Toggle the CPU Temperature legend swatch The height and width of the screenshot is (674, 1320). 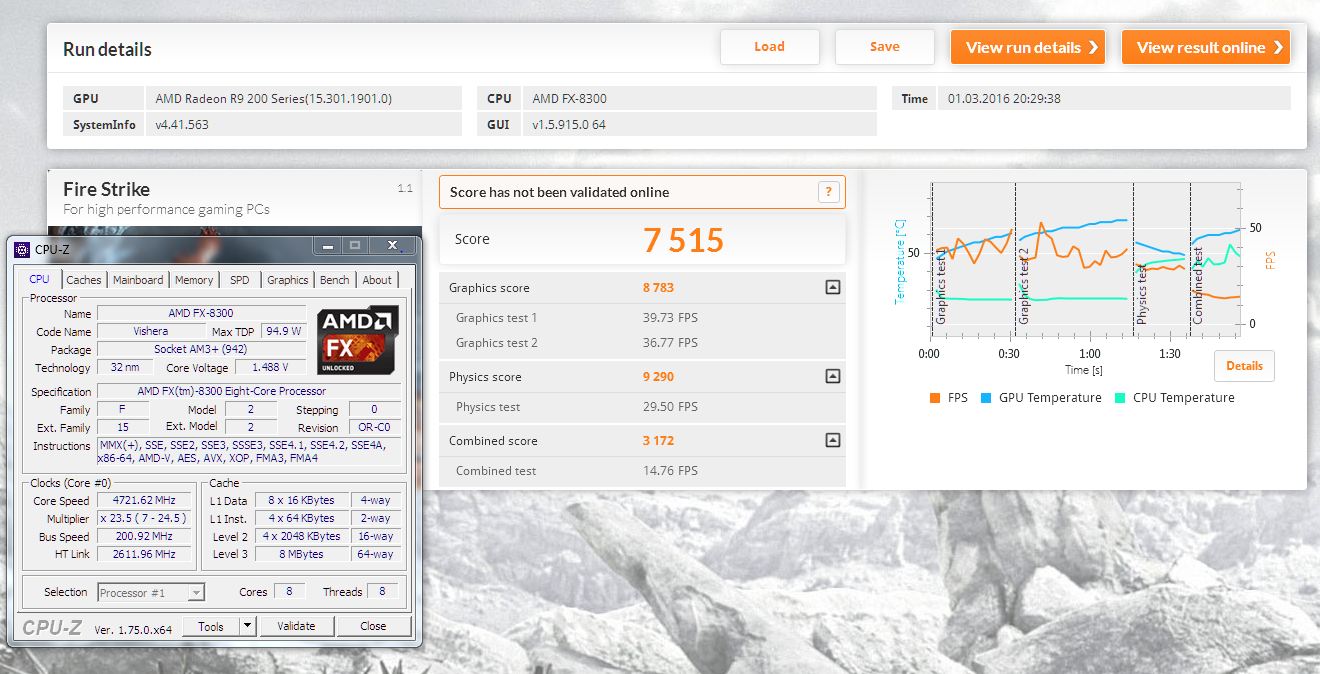[x=1120, y=398]
